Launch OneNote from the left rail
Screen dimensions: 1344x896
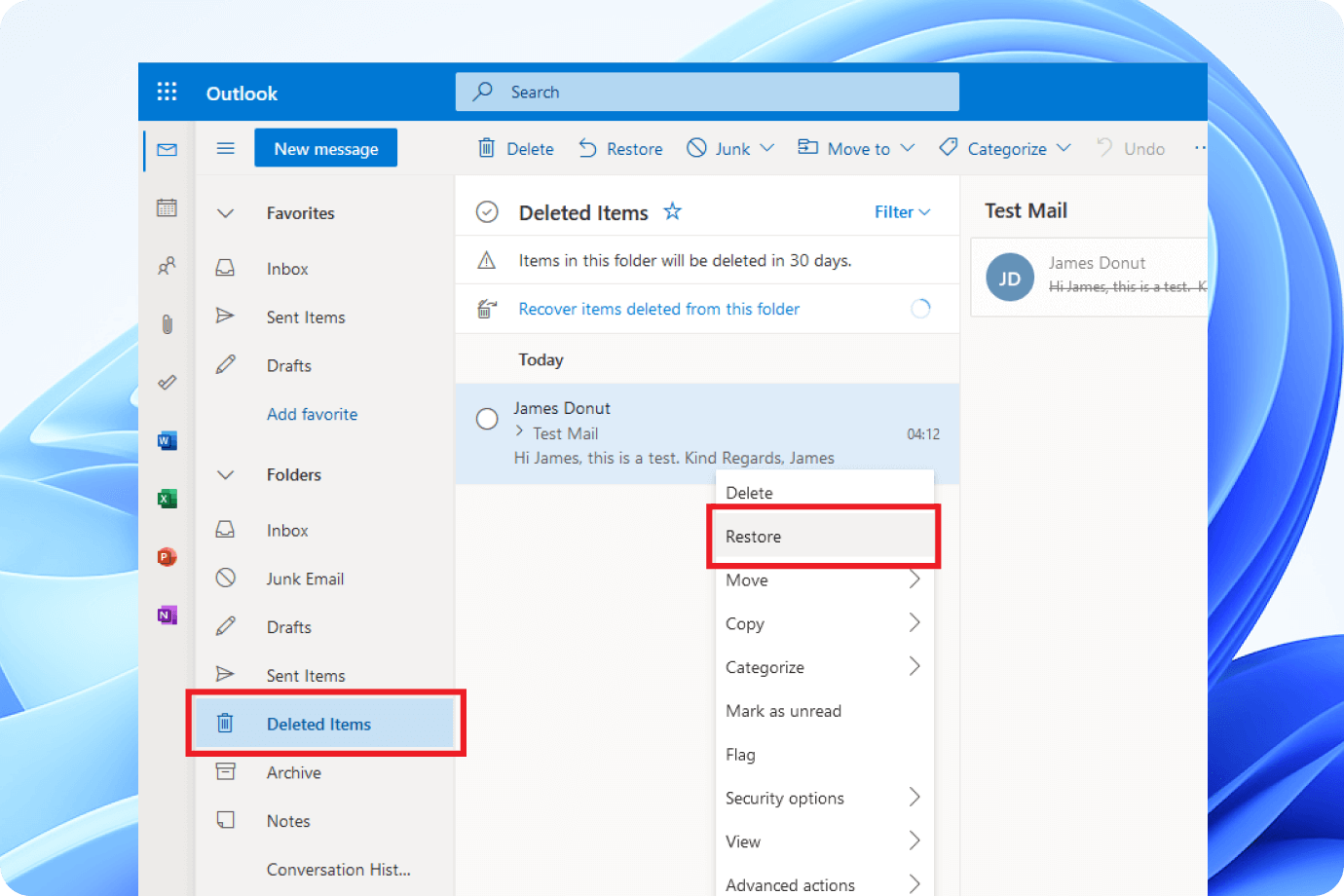pos(168,616)
